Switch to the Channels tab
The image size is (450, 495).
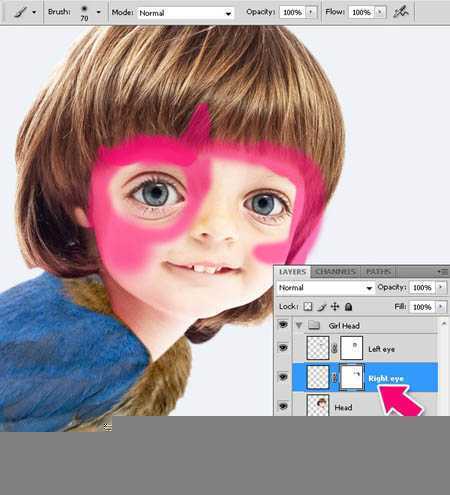pos(335,272)
